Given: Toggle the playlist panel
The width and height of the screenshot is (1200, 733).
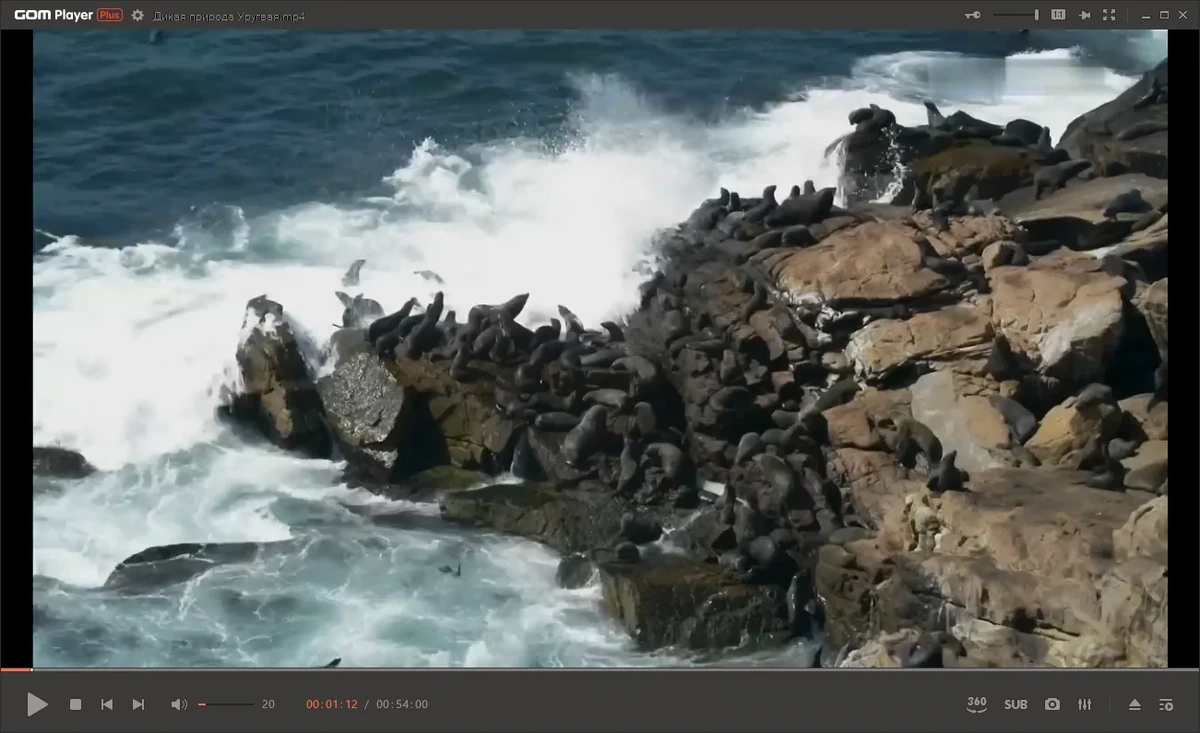Looking at the screenshot, I should tap(1165, 704).
